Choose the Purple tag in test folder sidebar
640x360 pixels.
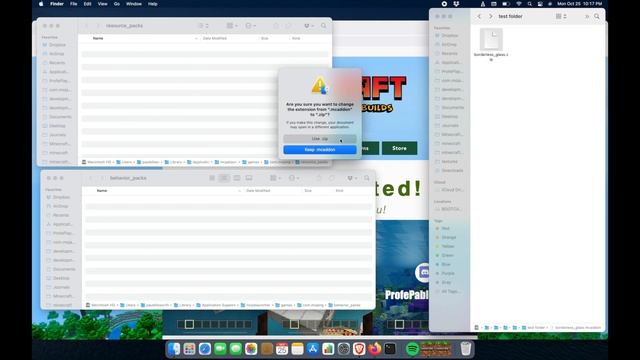(x=447, y=273)
